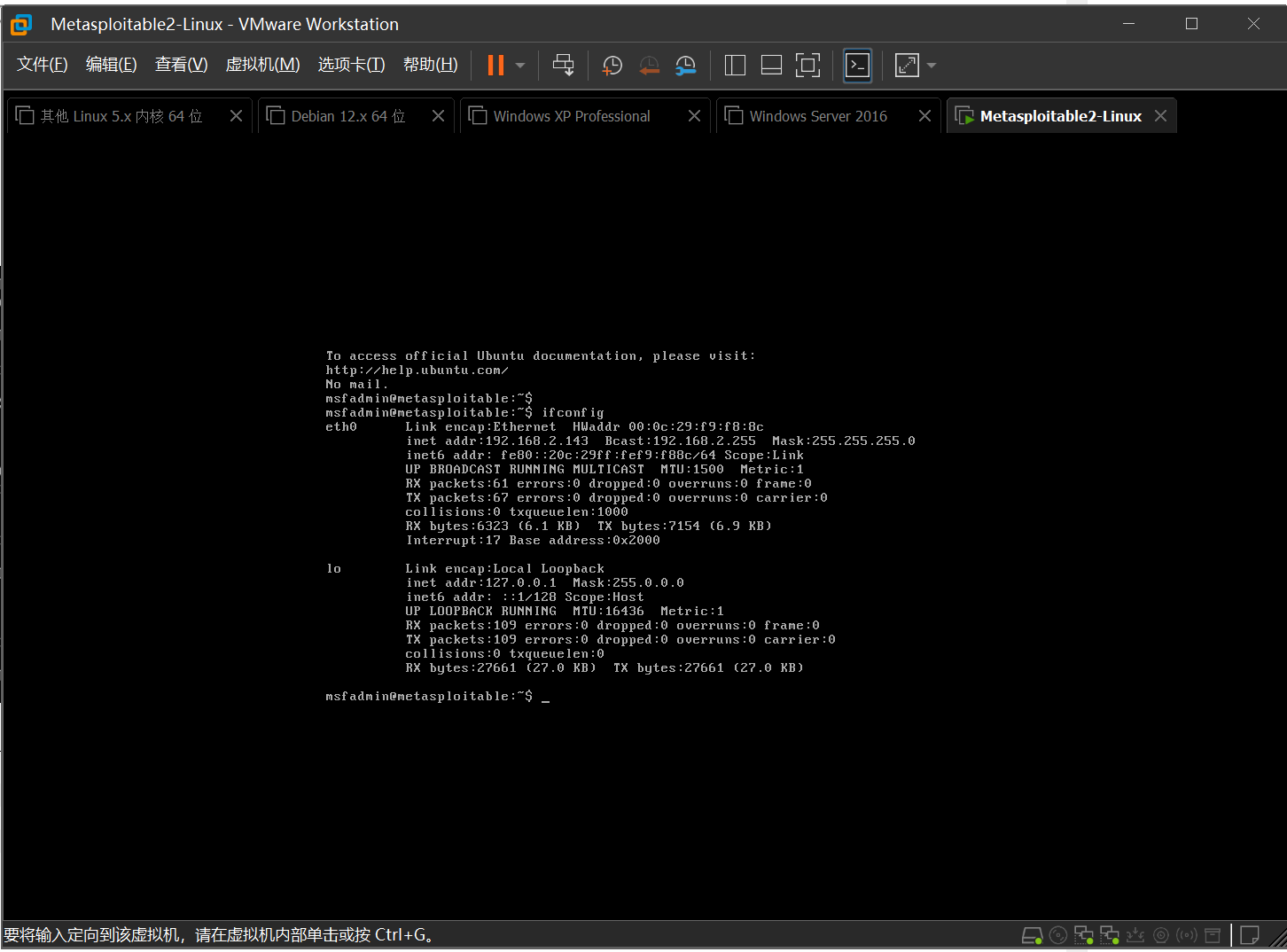1287x952 pixels.
Task: Minimize the VMware Workstation window
Action: pos(1129,24)
